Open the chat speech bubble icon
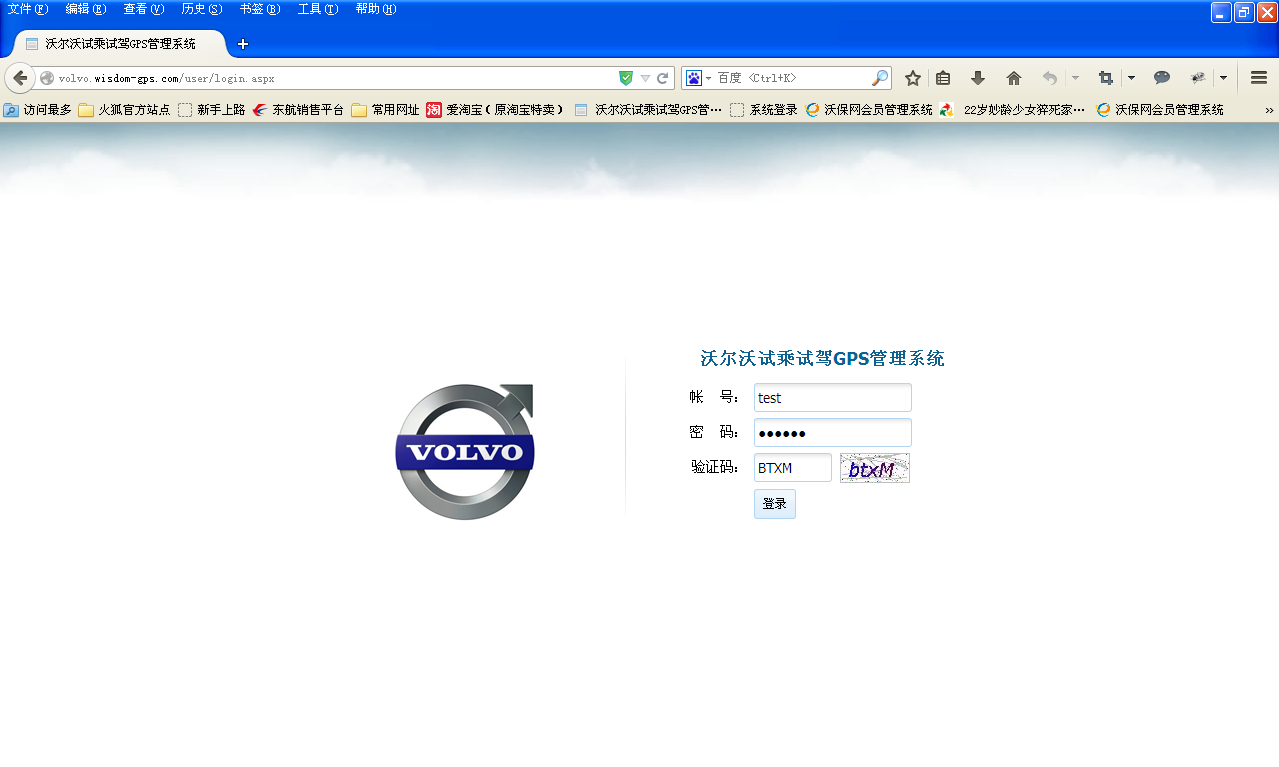This screenshot has width=1279, height=767. point(1162,78)
